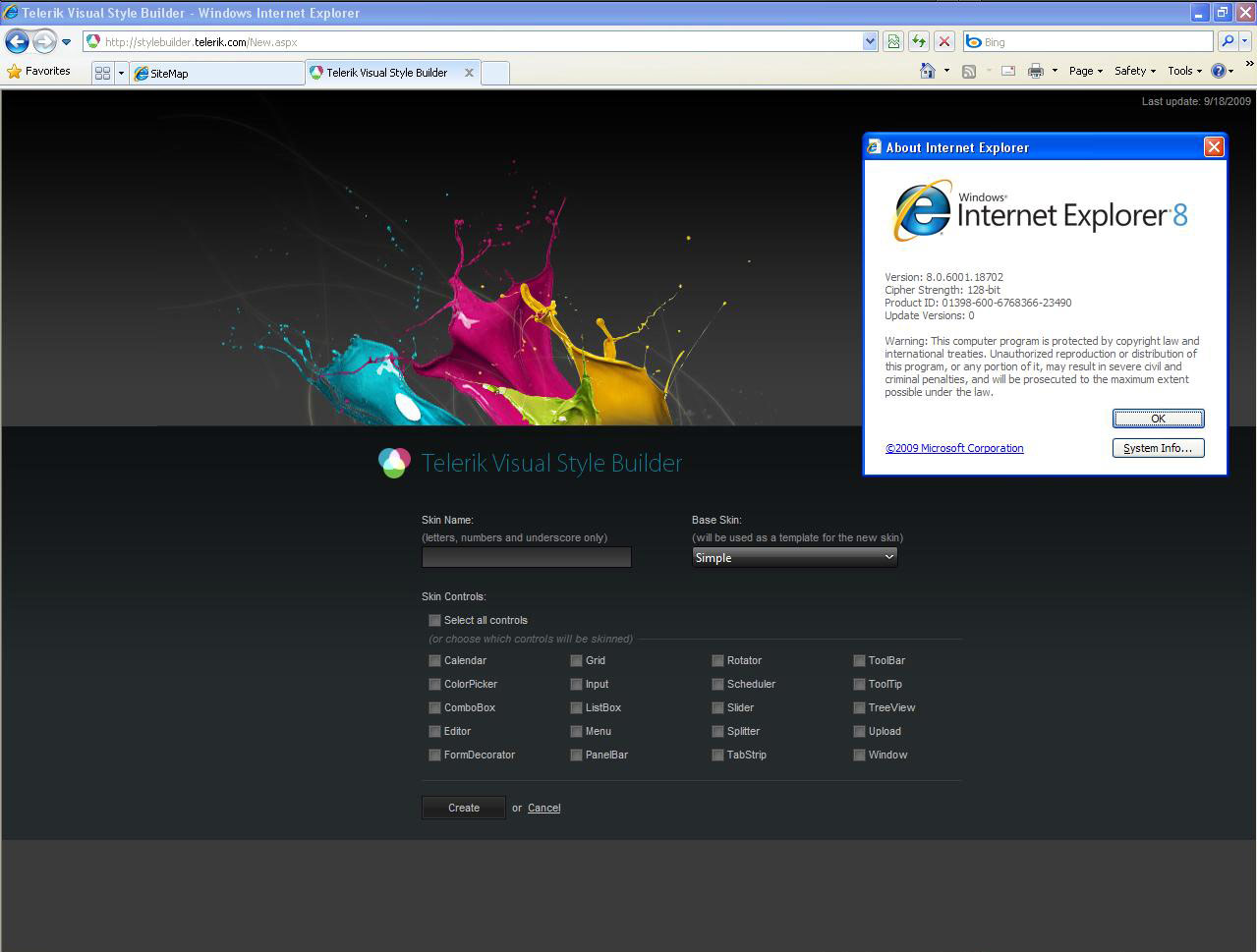
Task: Close the Telerik Visual Style Builder tab
Action: click(469, 73)
